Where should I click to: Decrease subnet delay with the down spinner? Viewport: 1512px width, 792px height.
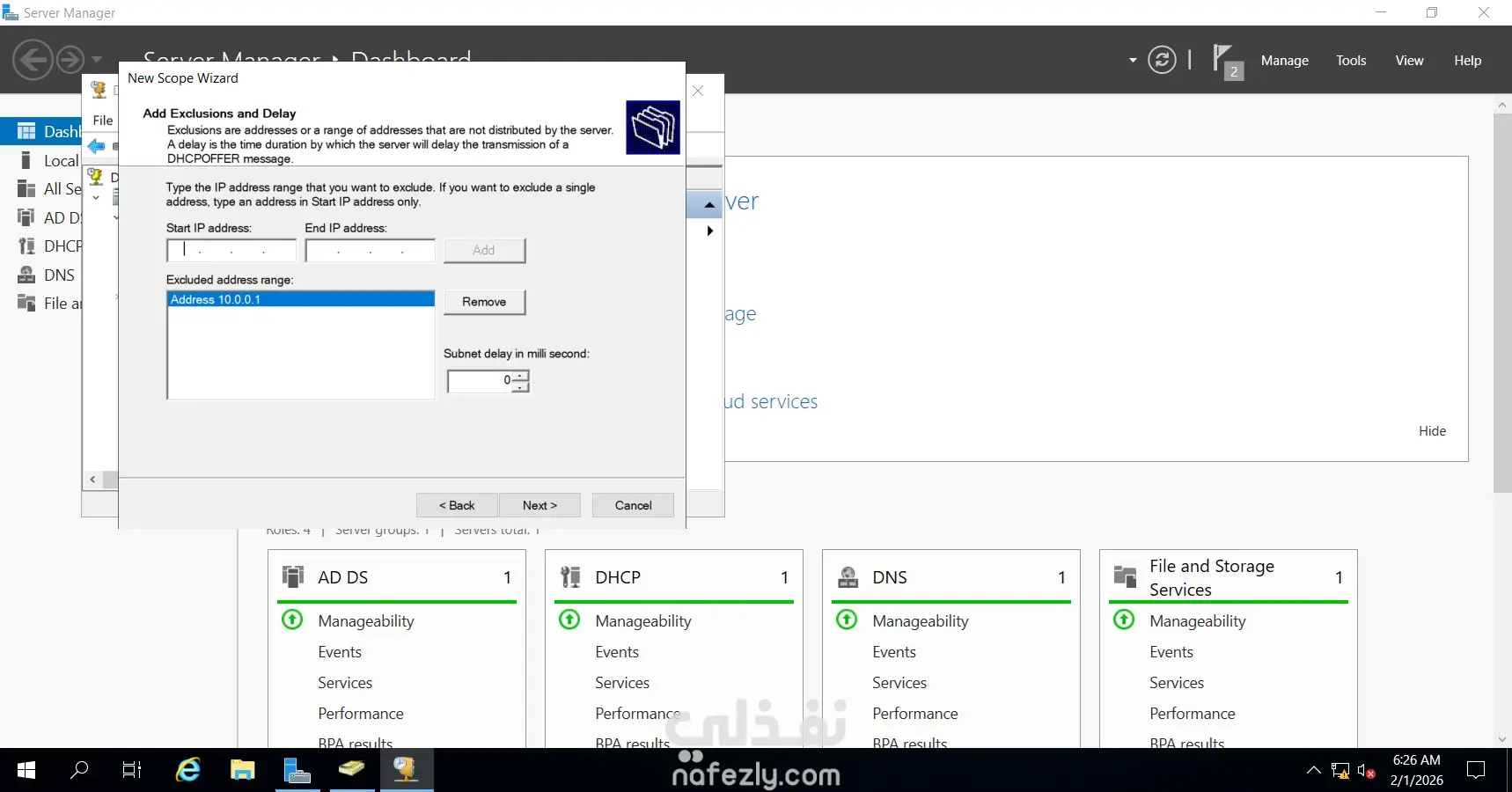pyautogui.click(x=521, y=386)
